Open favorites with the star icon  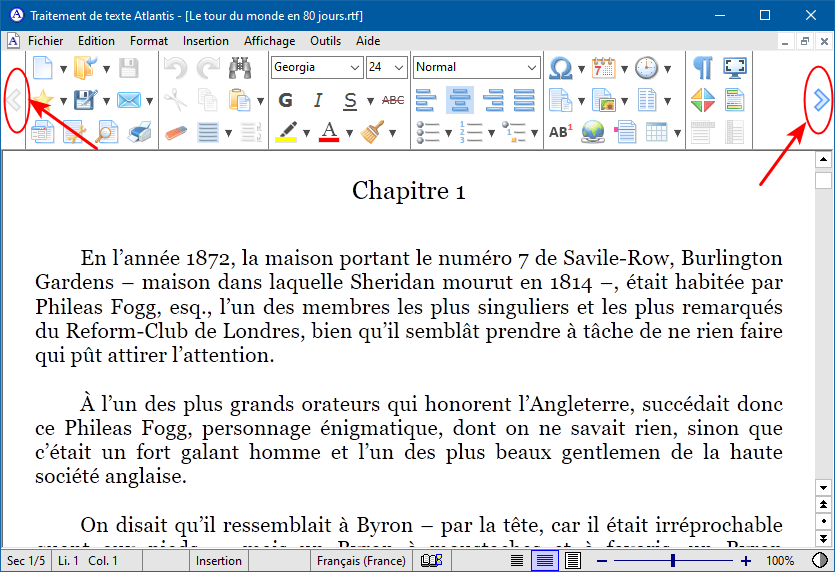click(43, 100)
